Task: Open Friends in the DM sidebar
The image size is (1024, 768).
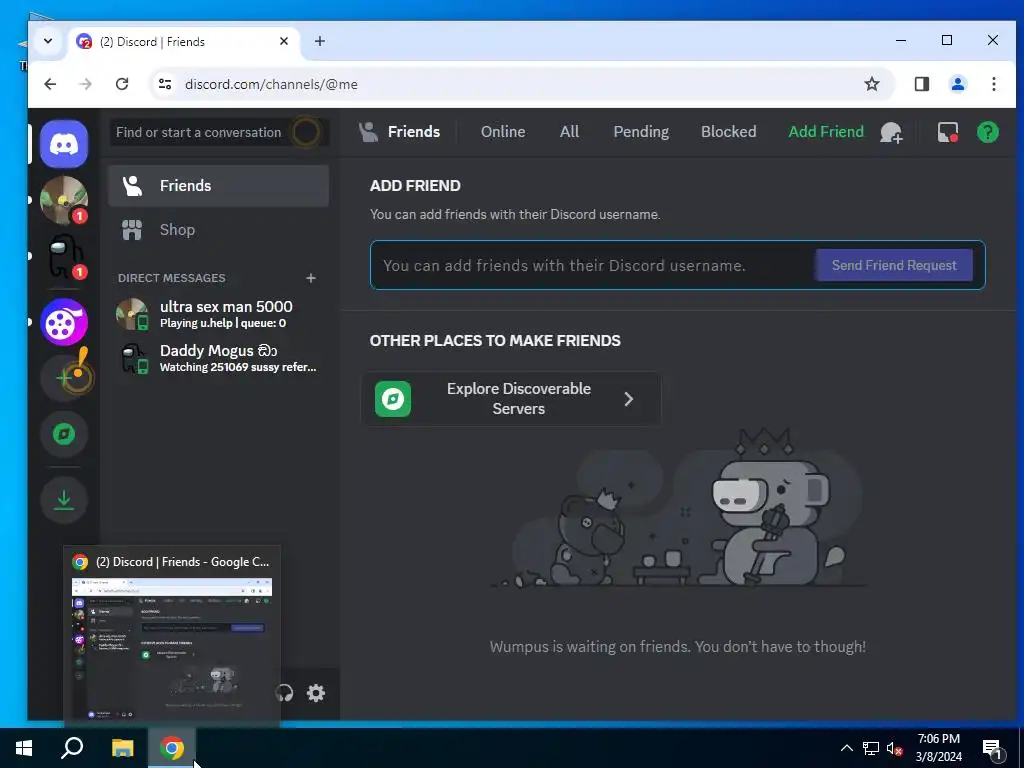Action: click(x=219, y=185)
